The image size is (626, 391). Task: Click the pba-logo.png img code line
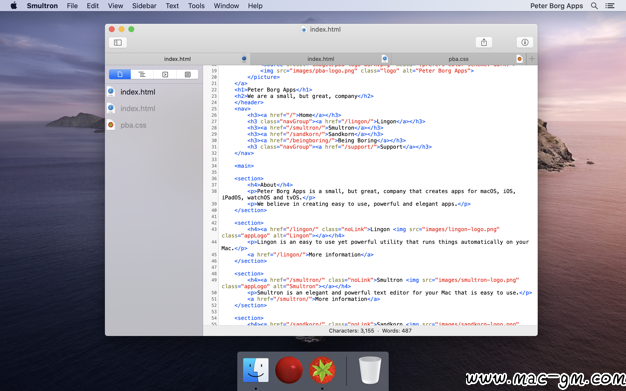coord(367,71)
